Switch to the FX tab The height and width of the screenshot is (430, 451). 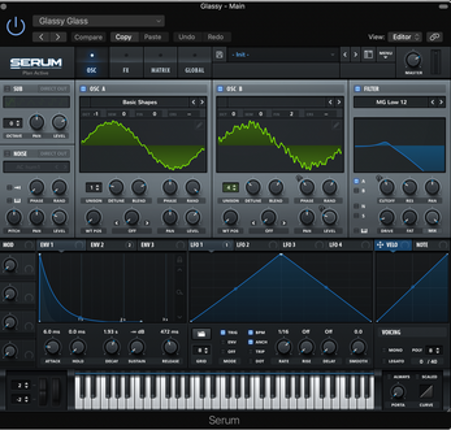126,63
